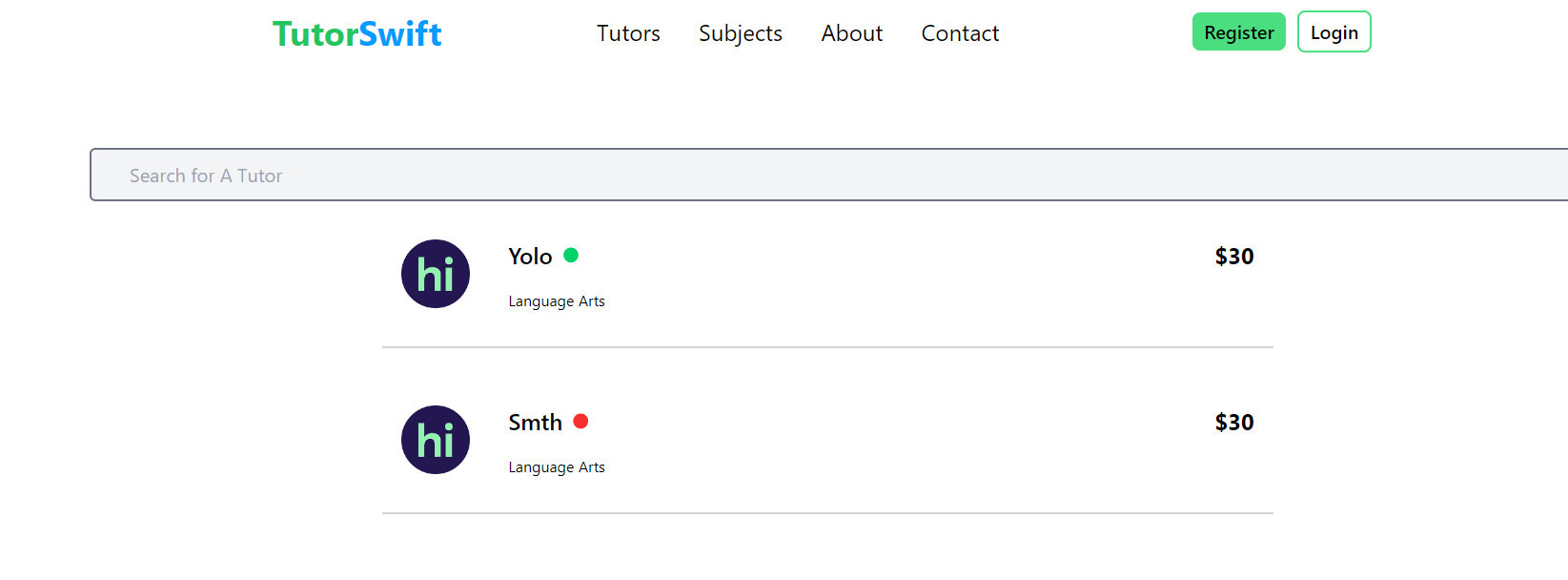Click Yolo's $30 price
Image resolution: width=1568 pixels, height=580 pixels.
[1233, 257]
